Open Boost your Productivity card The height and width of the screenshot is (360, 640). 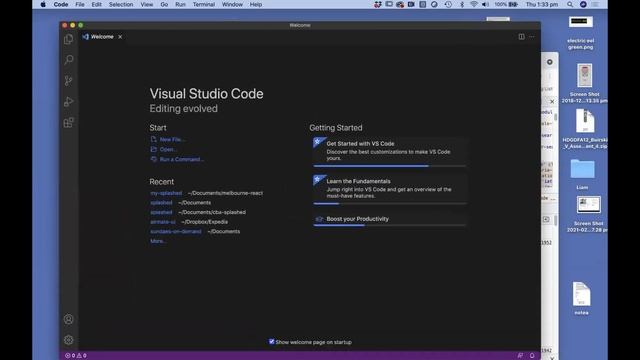[x=389, y=220]
